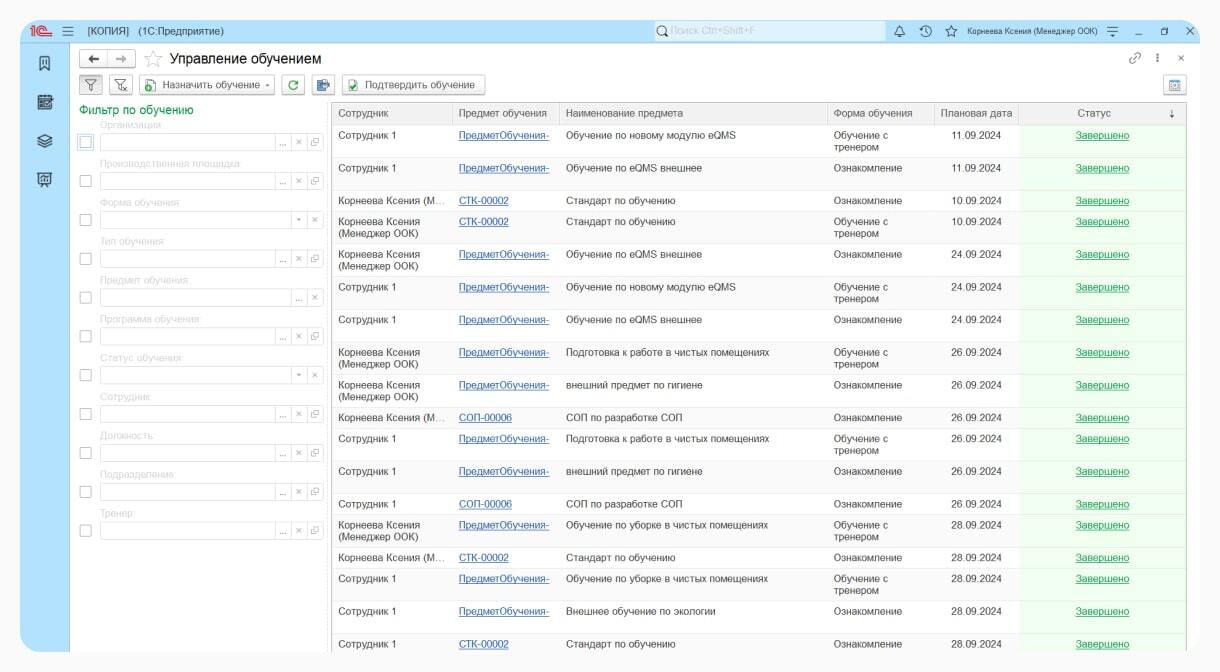
Task: Open Организация value in new window icon
Action: 314,142
